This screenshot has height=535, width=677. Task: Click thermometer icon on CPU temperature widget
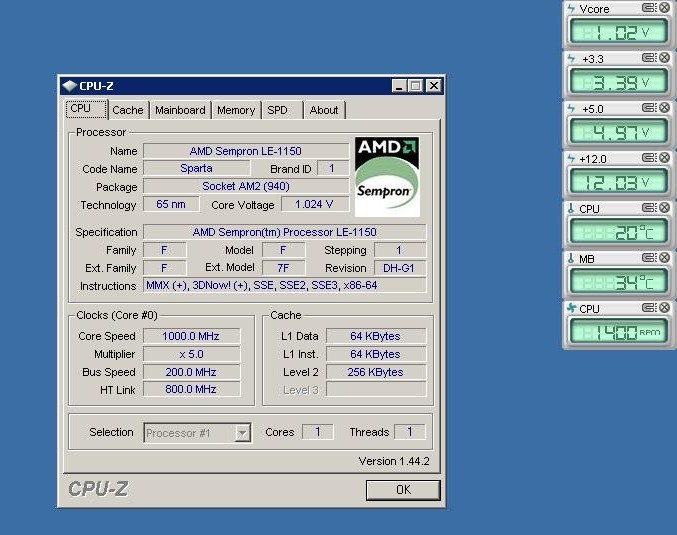tap(571, 209)
